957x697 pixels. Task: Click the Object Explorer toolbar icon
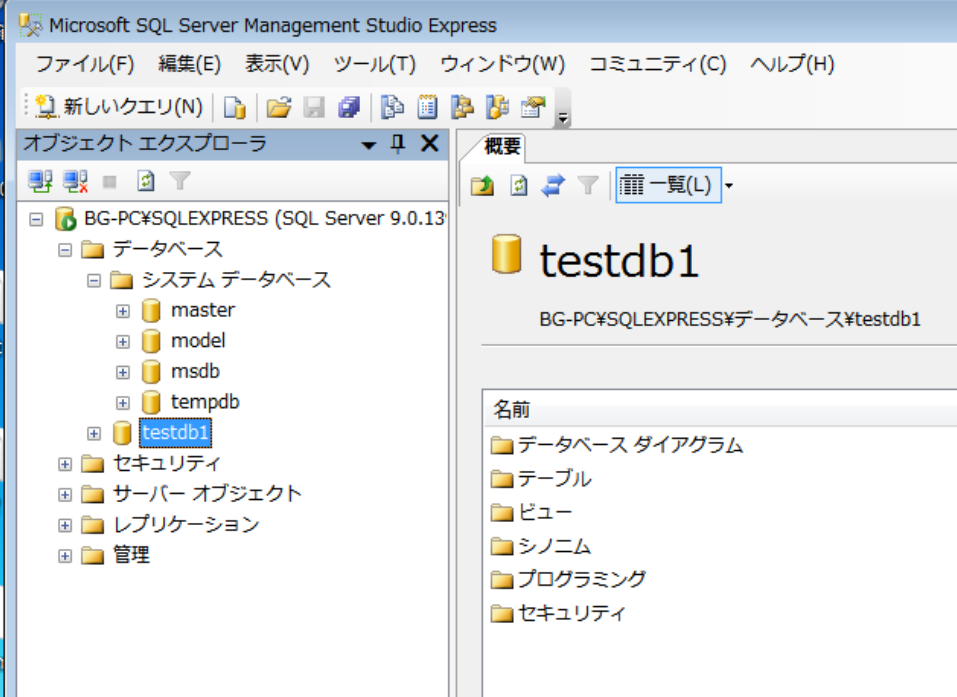click(462, 107)
